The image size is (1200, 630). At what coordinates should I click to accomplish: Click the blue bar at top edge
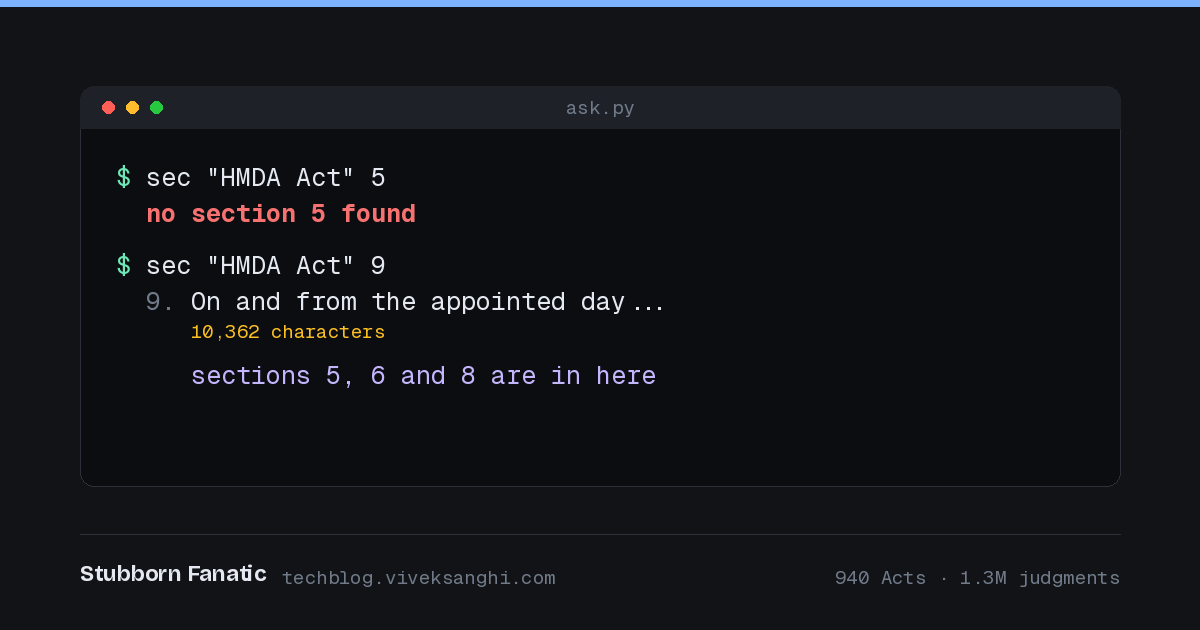(600, 3)
